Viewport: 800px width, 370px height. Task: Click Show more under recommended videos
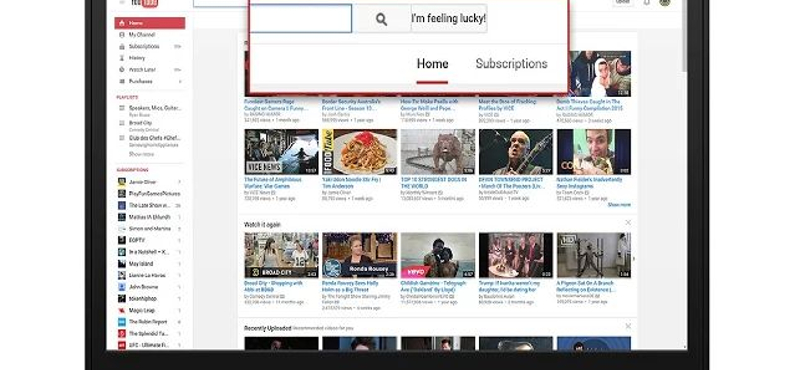(x=619, y=205)
